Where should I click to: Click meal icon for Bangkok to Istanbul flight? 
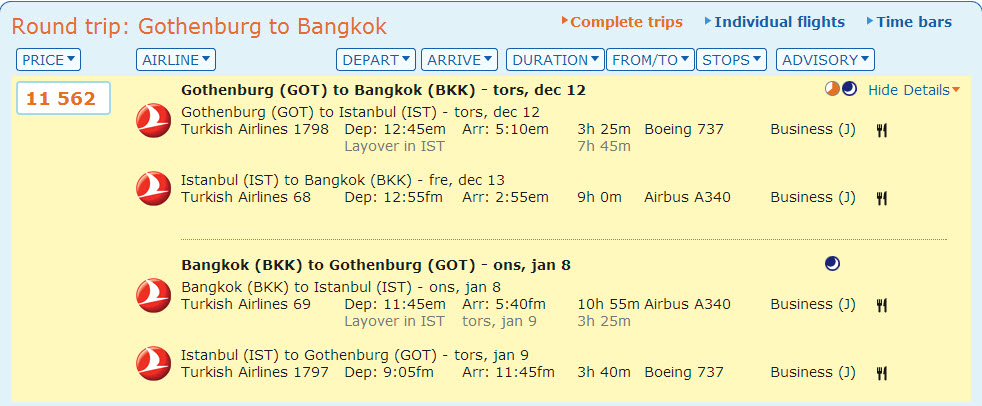(882, 305)
